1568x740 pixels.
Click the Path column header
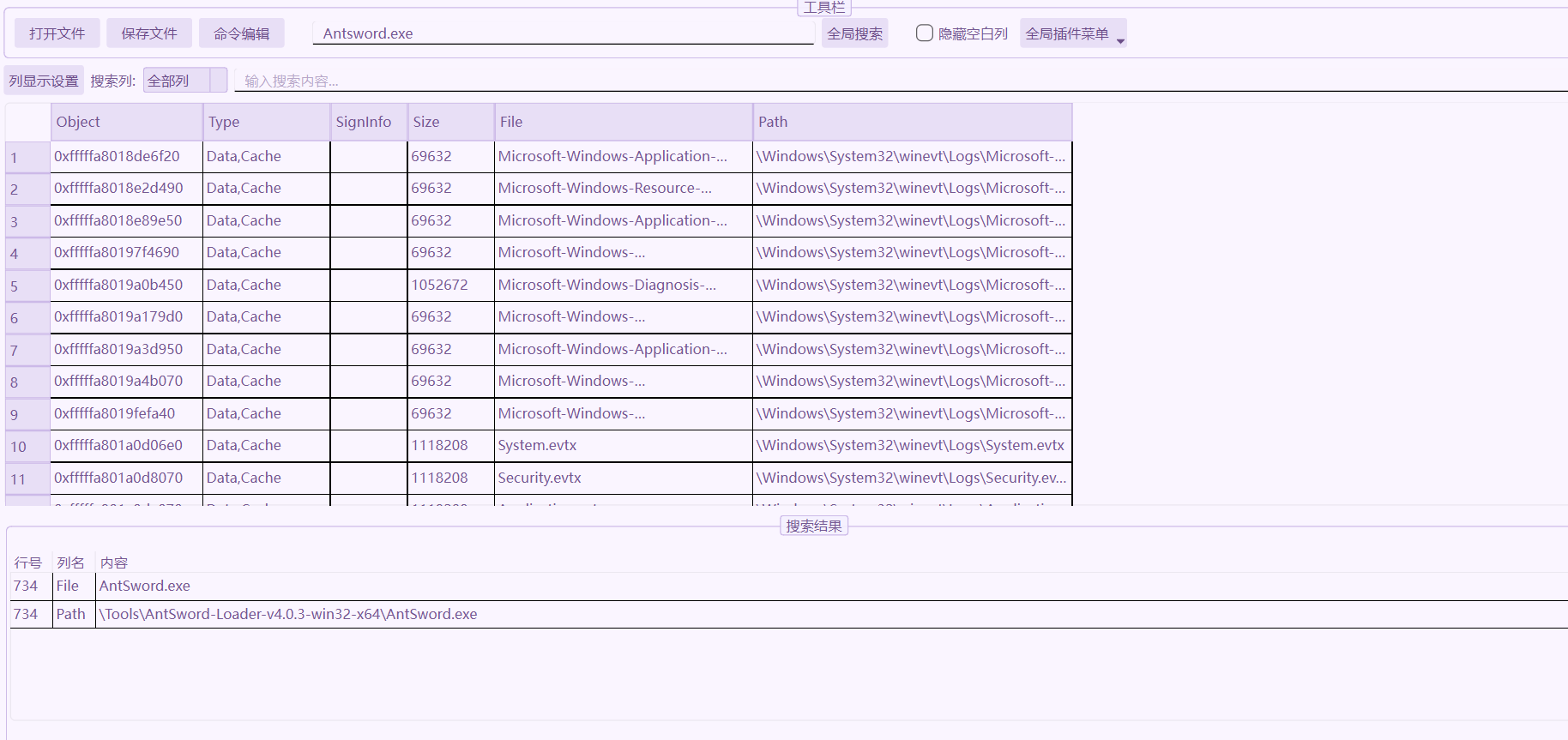[912, 122]
